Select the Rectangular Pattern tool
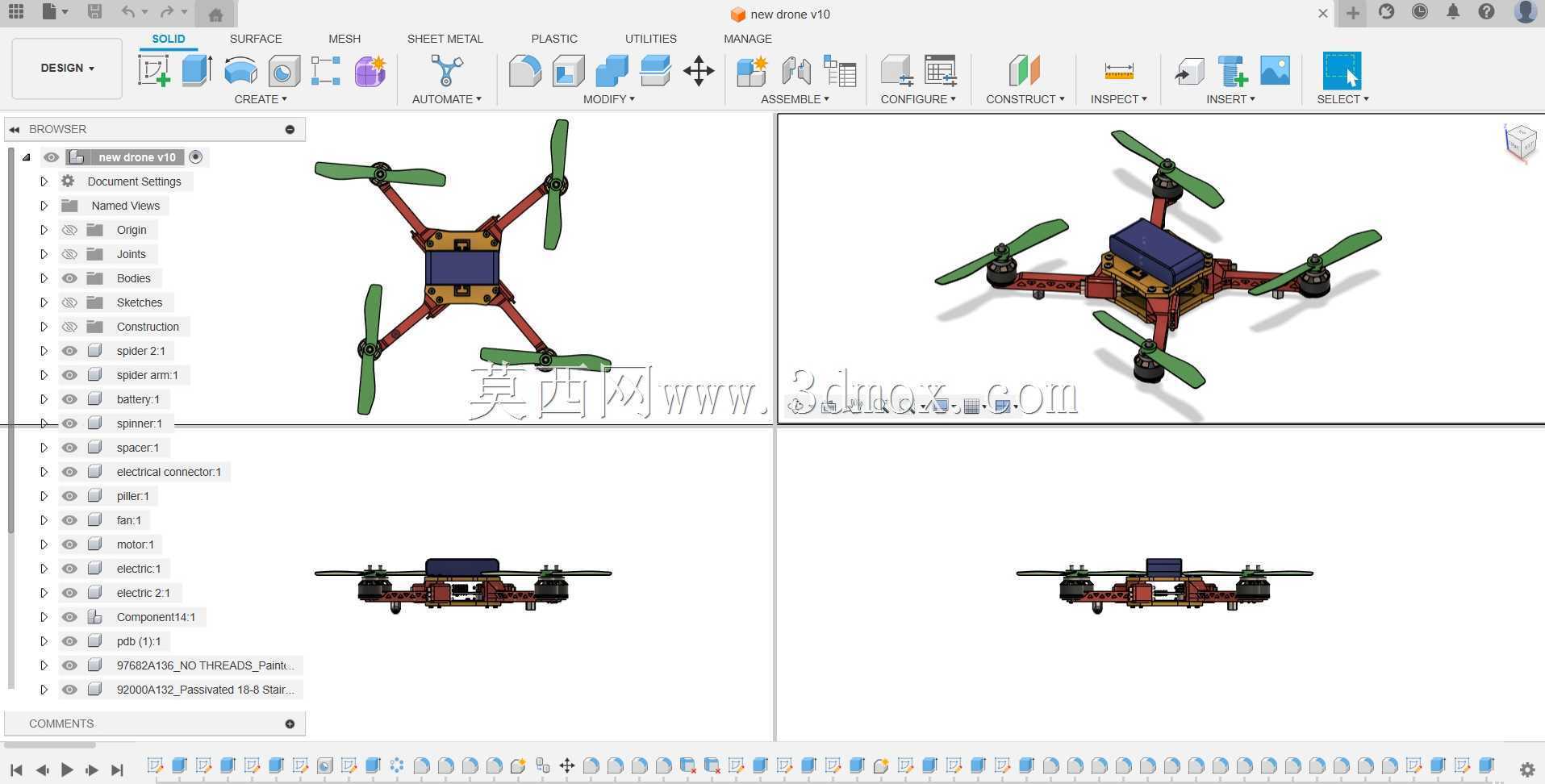 pyautogui.click(x=326, y=71)
